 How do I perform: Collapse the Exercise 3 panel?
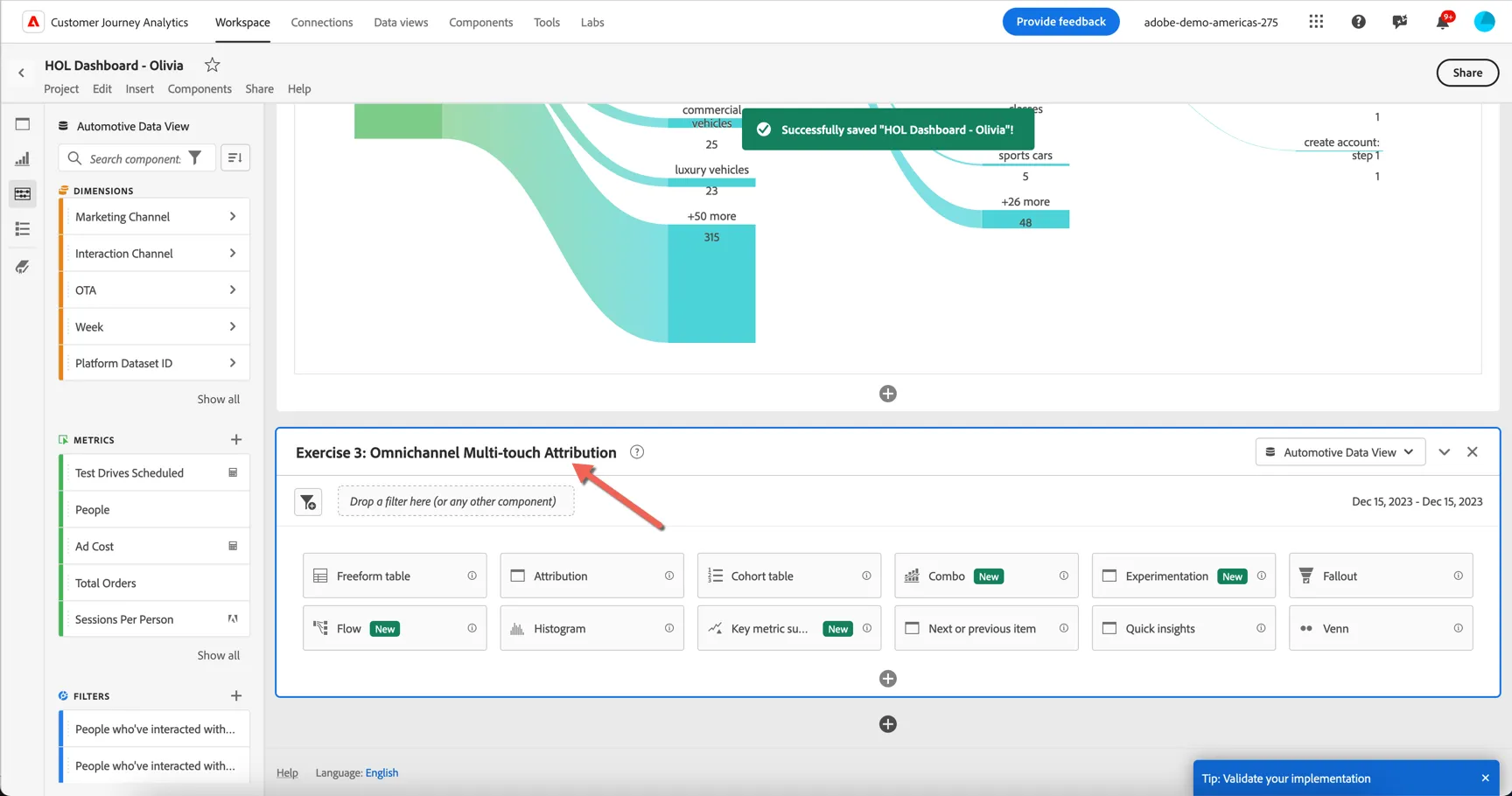1445,452
